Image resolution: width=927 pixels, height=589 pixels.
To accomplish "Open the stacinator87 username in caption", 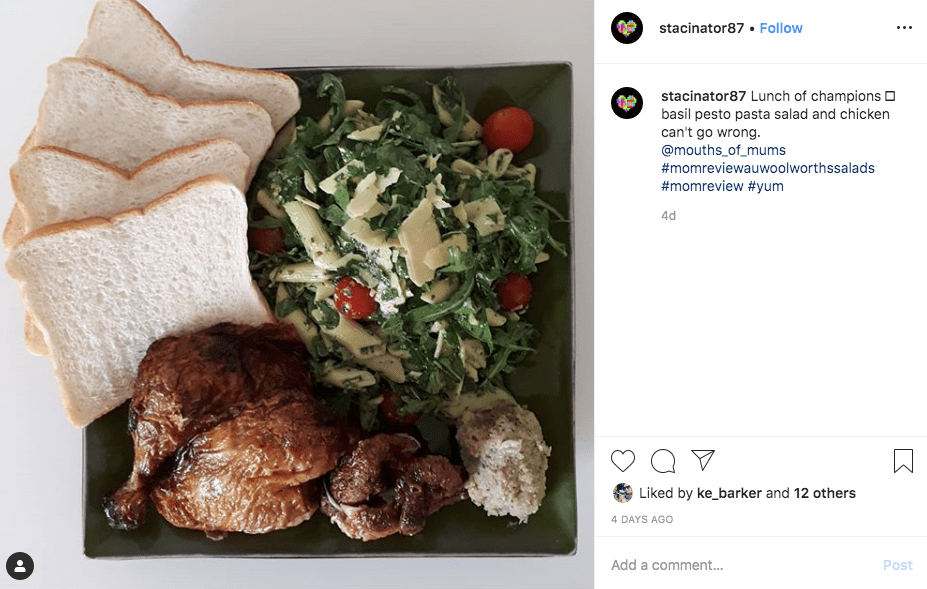I will tap(704, 96).
